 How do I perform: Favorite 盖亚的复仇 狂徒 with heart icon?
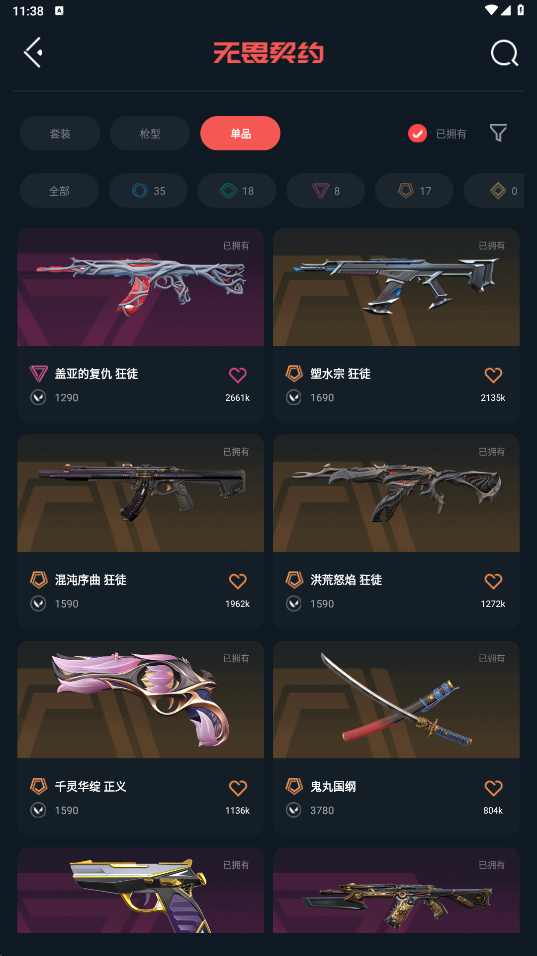click(x=238, y=374)
